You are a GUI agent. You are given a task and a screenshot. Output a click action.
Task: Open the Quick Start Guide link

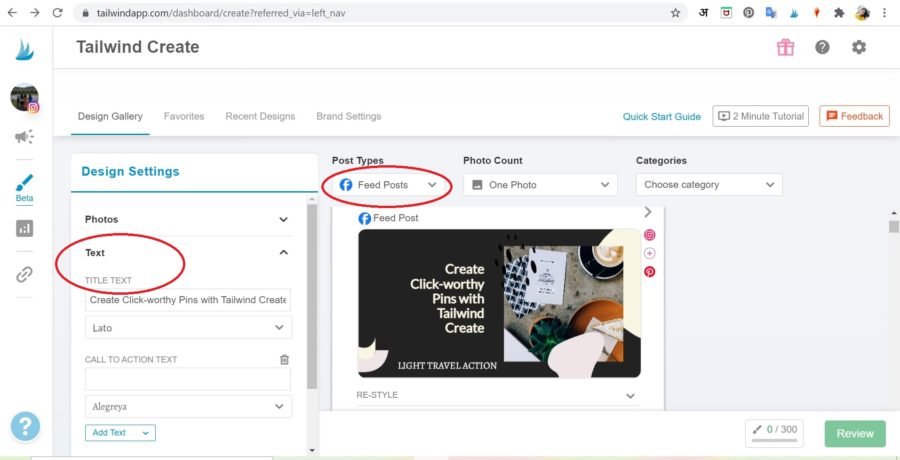pyautogui.click(x=662, y=117)
